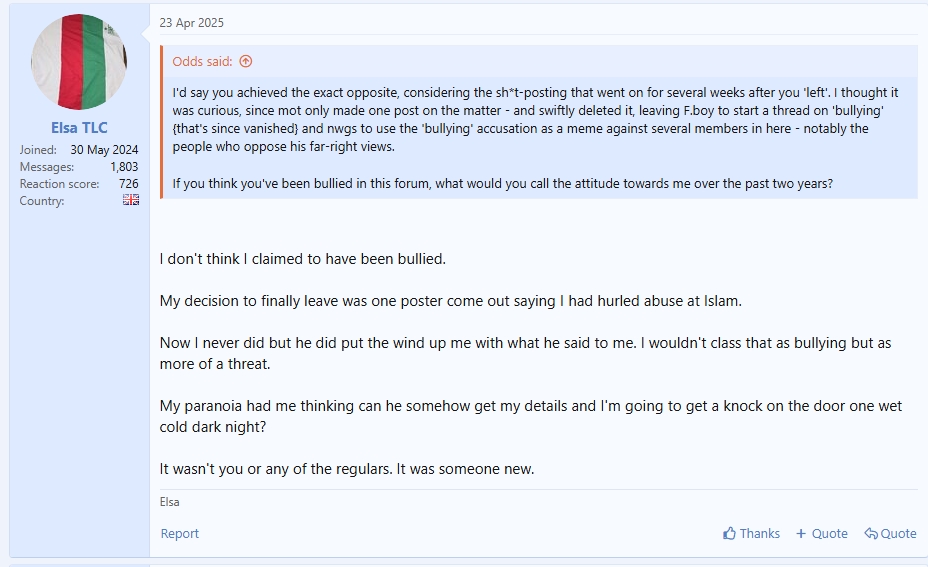The width and height of the screenshot is (928, 567).
Task: Follow the "Odds said:" quote attribution link
Action: (202, 61)
